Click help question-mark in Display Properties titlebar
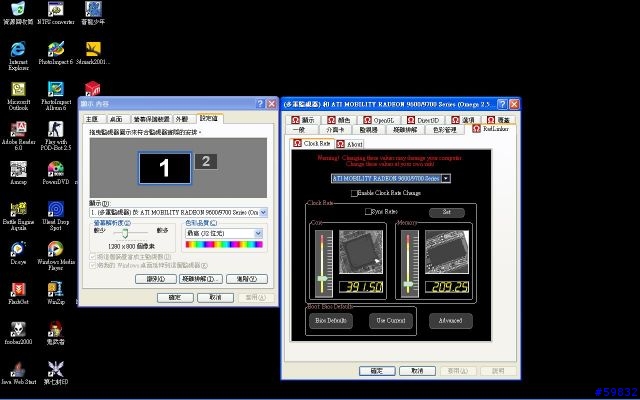The height and width of the screenshot is (400, 640). 260,104
